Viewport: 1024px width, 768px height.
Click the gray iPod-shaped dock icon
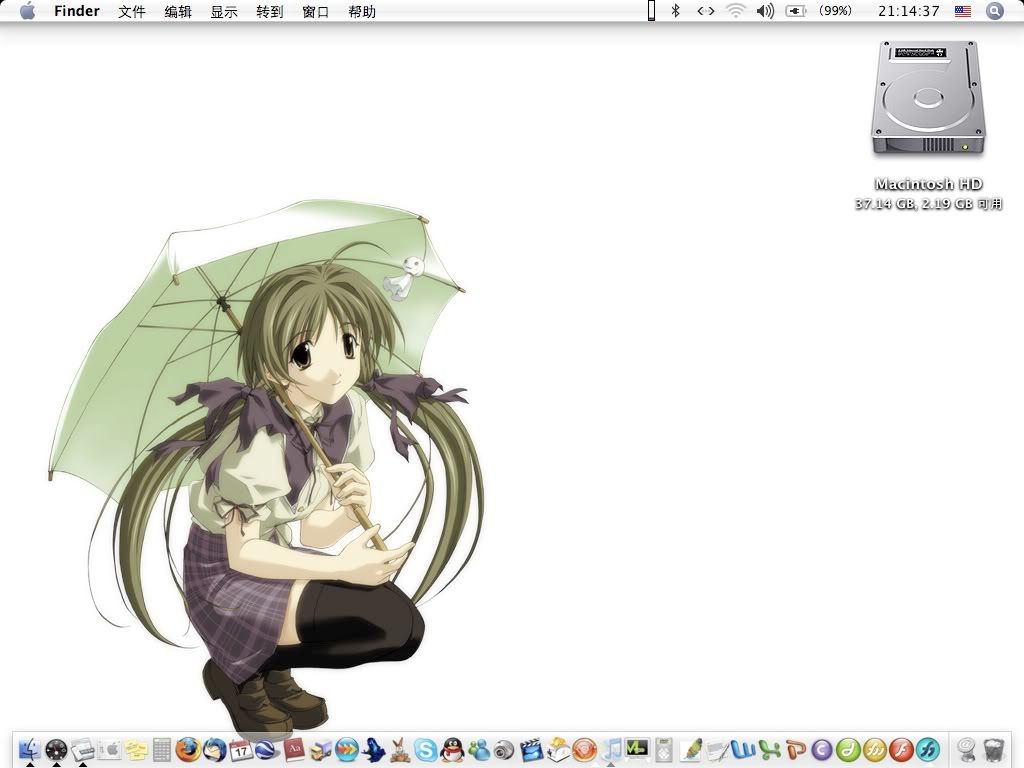(x=664, y=749)
